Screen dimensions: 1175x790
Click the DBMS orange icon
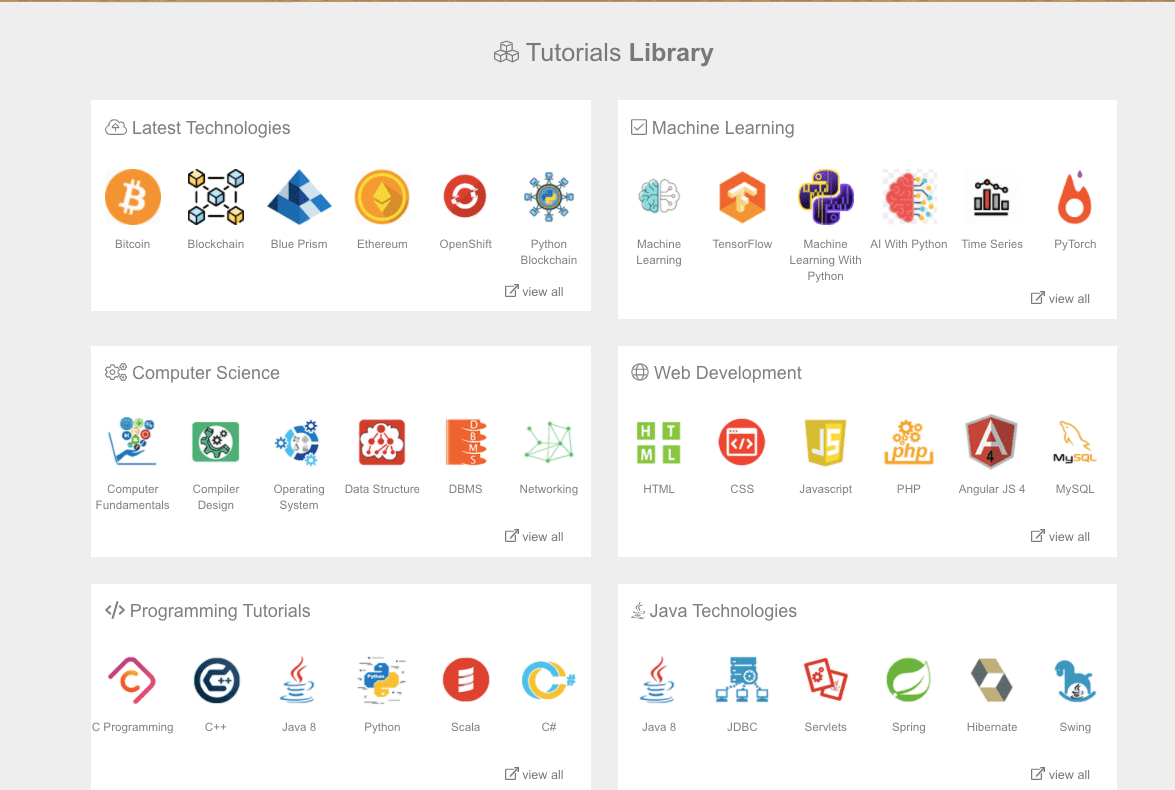point(465,441)
